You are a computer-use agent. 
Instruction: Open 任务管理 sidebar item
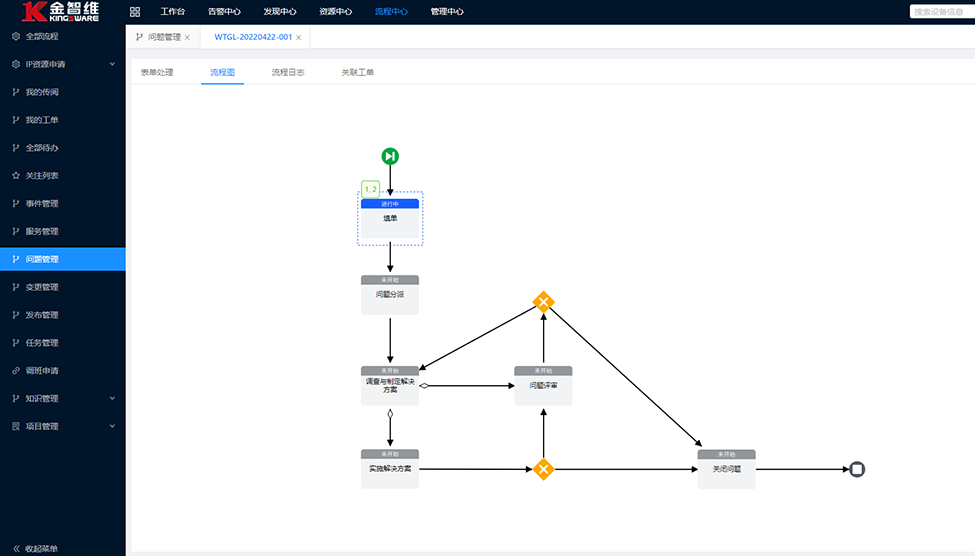click(63, 343)
